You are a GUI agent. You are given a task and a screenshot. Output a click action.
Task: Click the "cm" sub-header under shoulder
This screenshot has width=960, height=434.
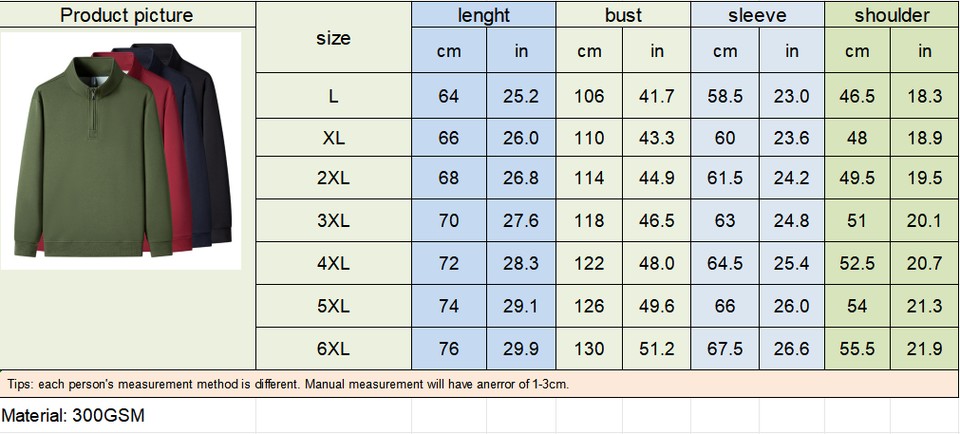857,51
